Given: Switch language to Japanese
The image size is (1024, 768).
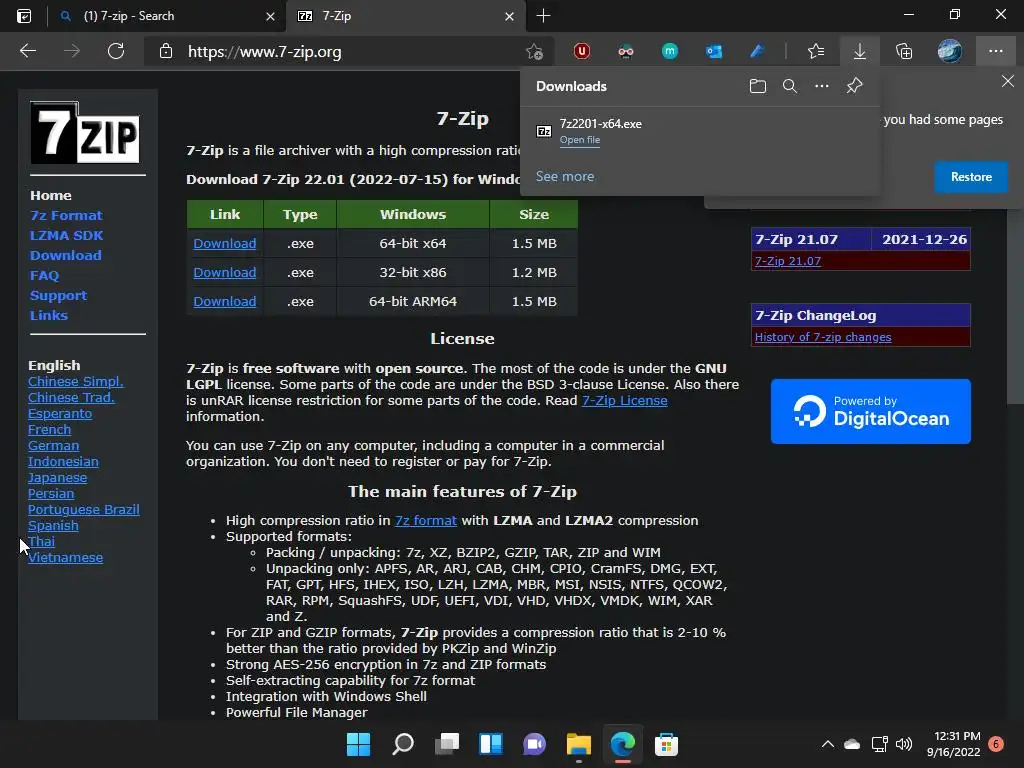Looking at the screenshot, I should (x=57, y=477).
